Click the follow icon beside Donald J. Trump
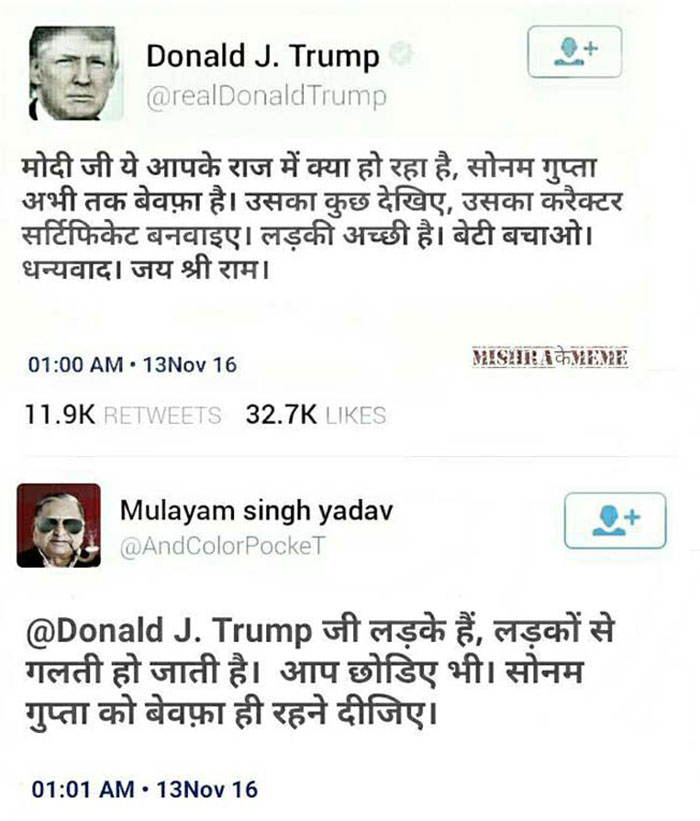The width and height of the screenshot is (700, 821). [x=574, y=52]
